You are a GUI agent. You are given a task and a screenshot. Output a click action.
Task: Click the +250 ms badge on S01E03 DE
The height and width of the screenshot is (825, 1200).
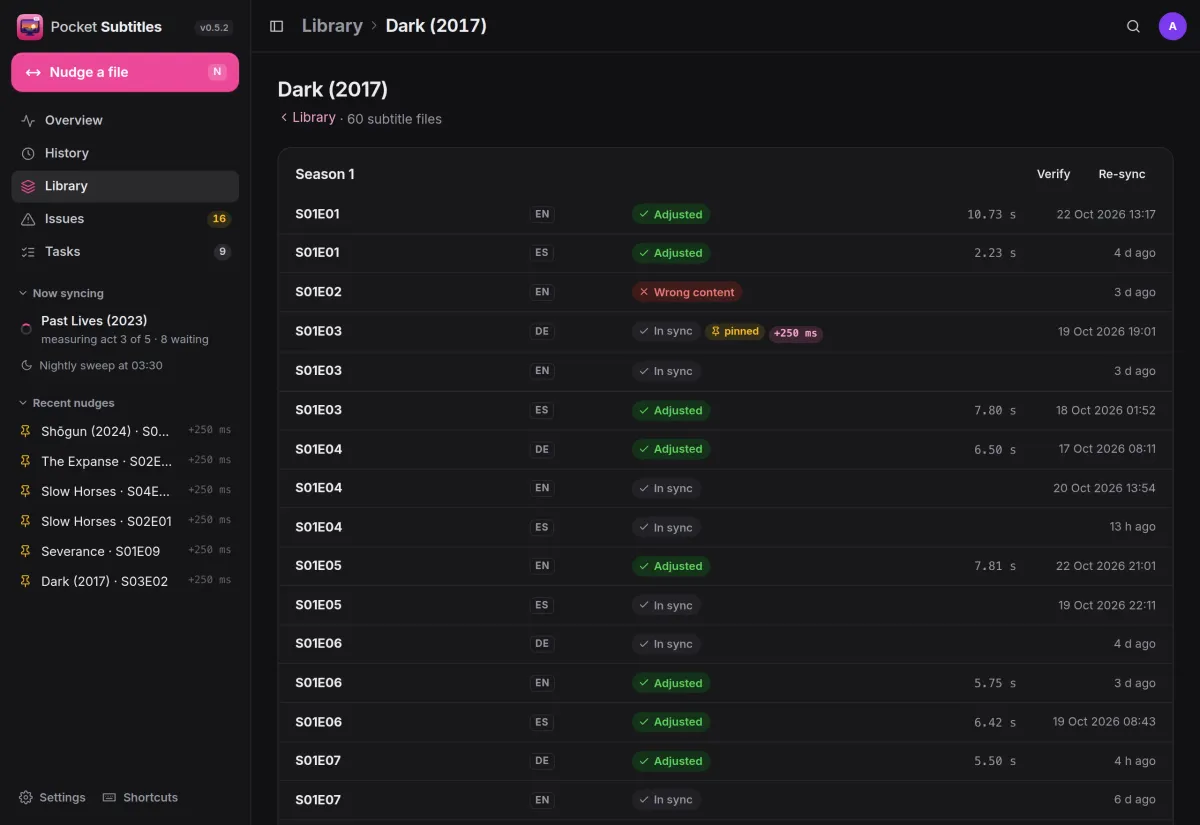click(x=795, y=333)
